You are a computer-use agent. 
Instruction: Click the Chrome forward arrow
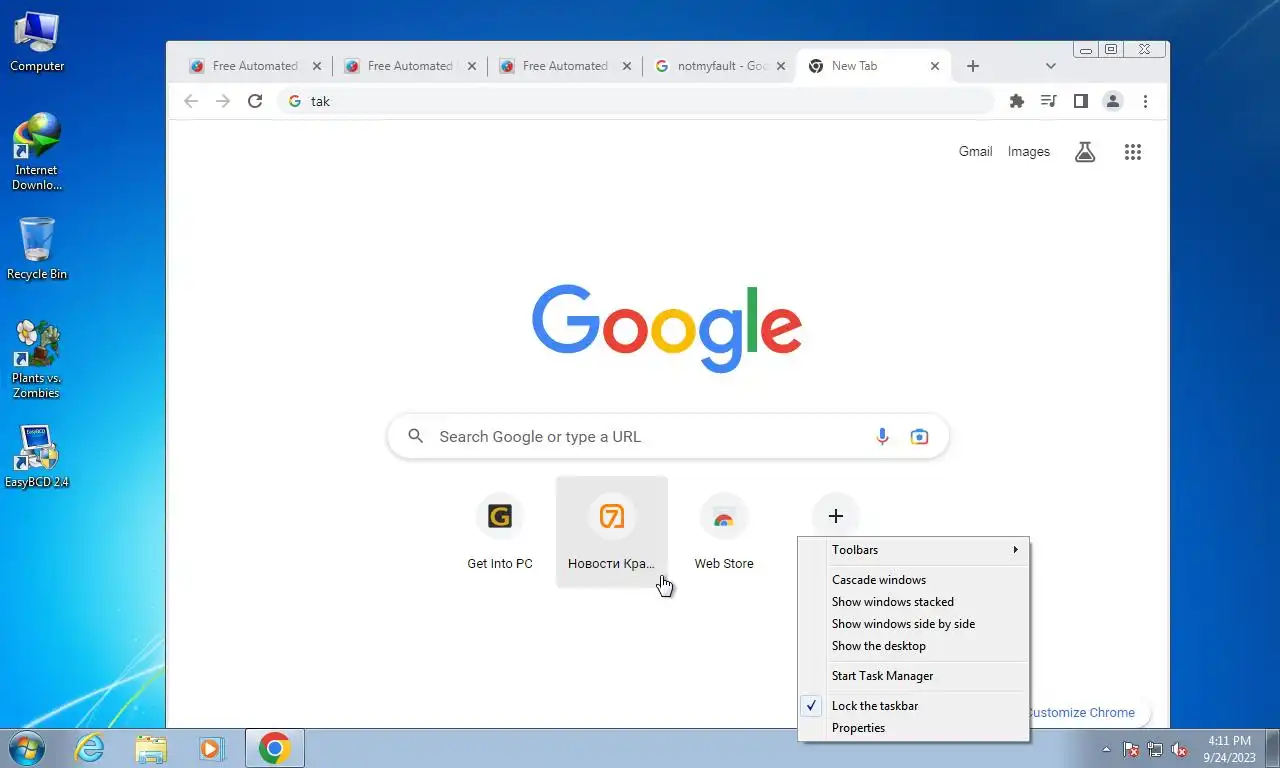coord(223,101)
